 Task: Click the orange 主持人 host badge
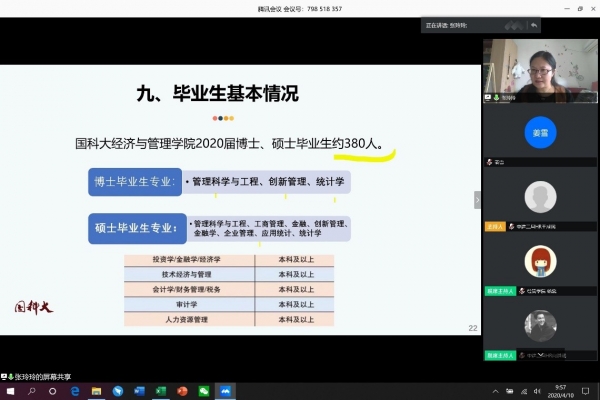[x=495, y=227]
